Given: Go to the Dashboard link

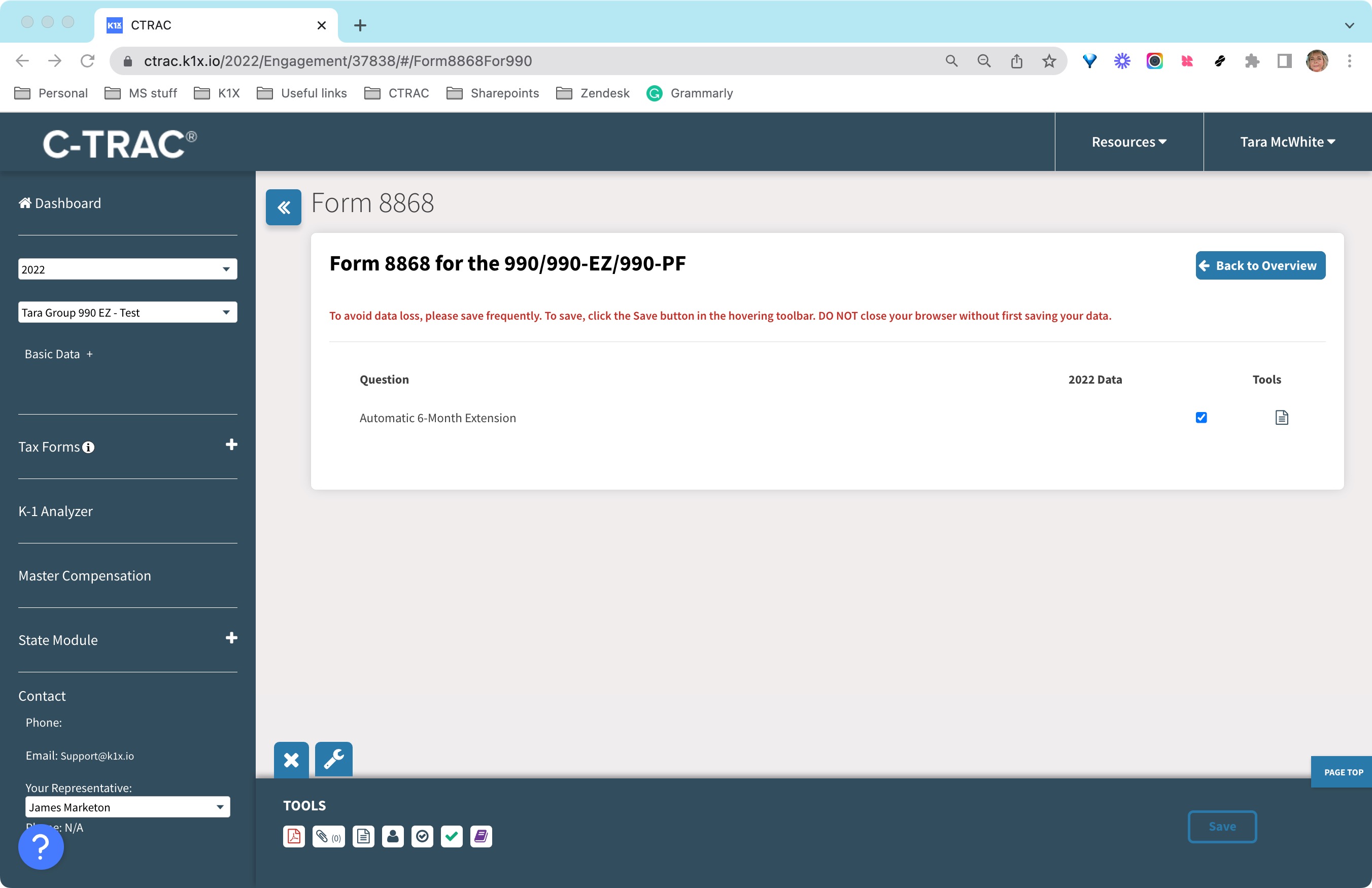Looking at the screenshot, I should click(x=59, y=203).
